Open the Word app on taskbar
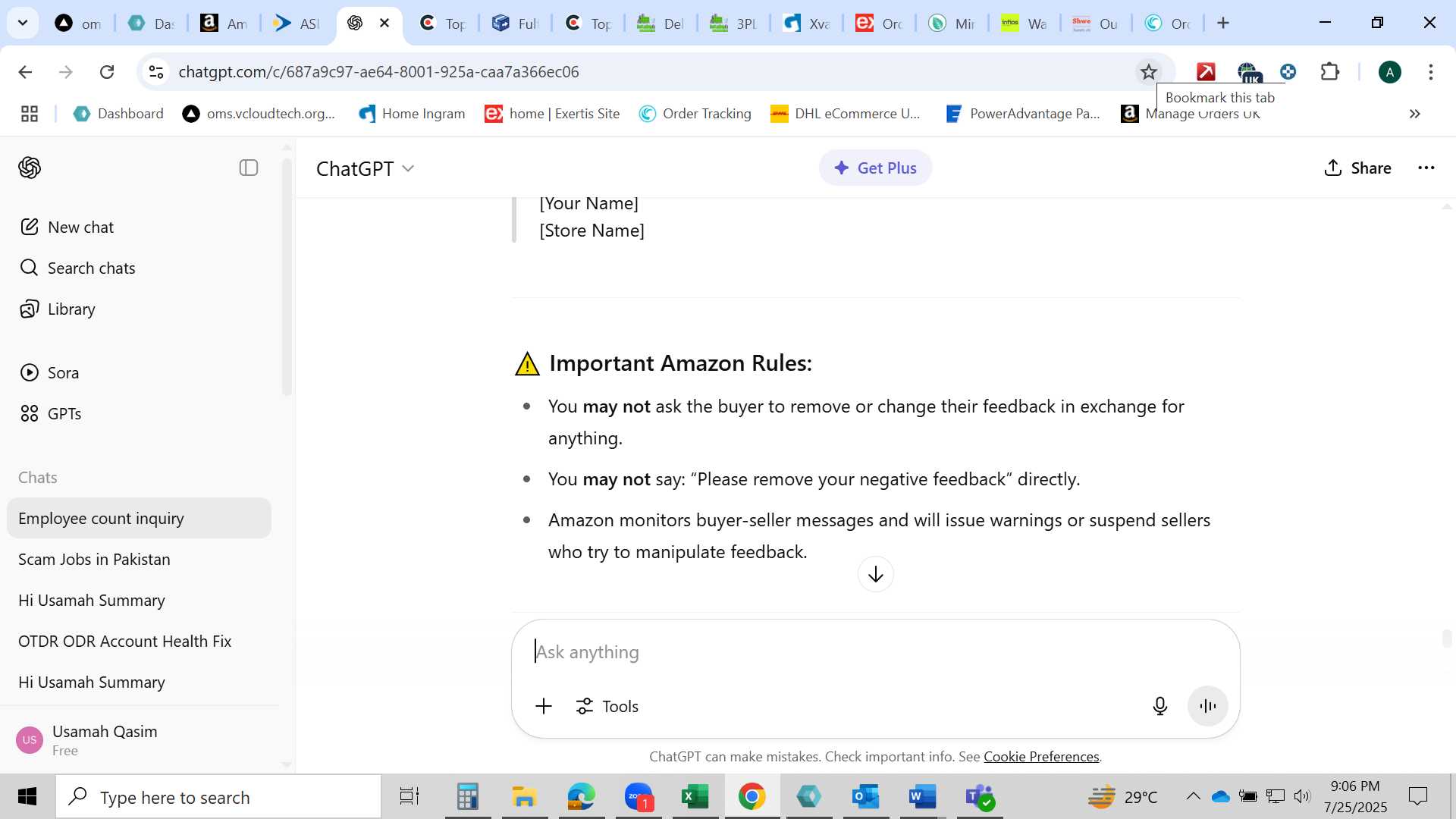Screen dimensions: 1456x819 923,797
